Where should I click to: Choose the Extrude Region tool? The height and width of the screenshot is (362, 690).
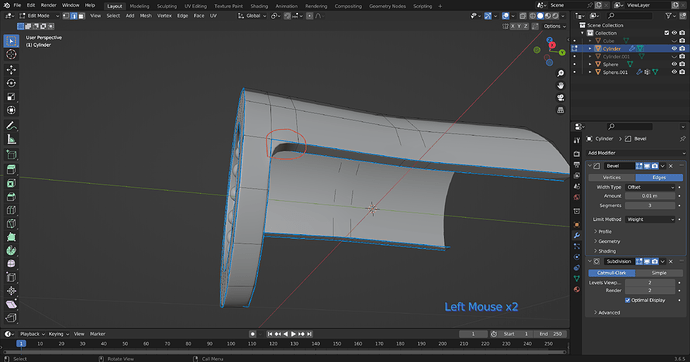point(11,169)
